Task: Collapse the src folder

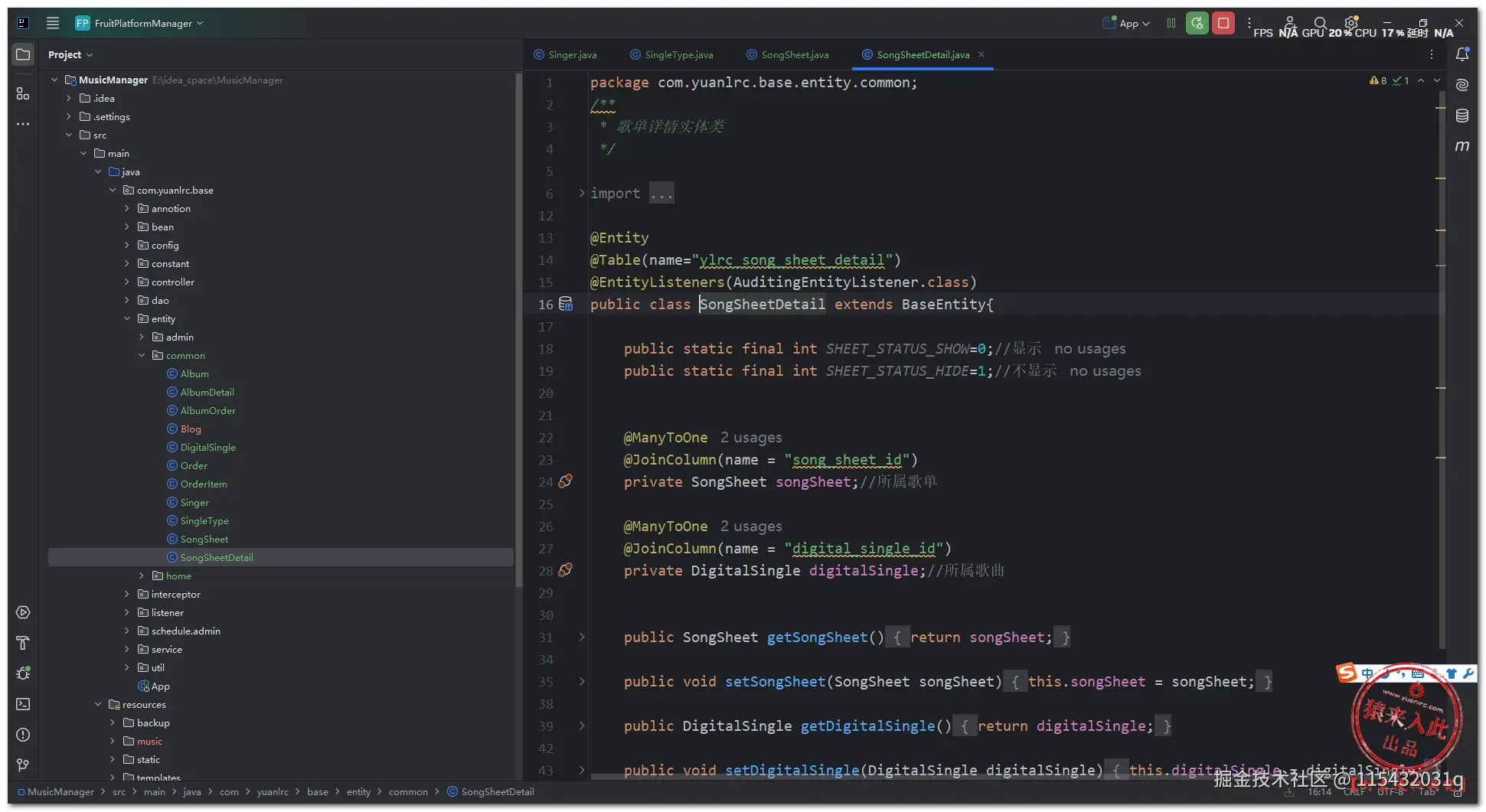Action: coord(69,135)
